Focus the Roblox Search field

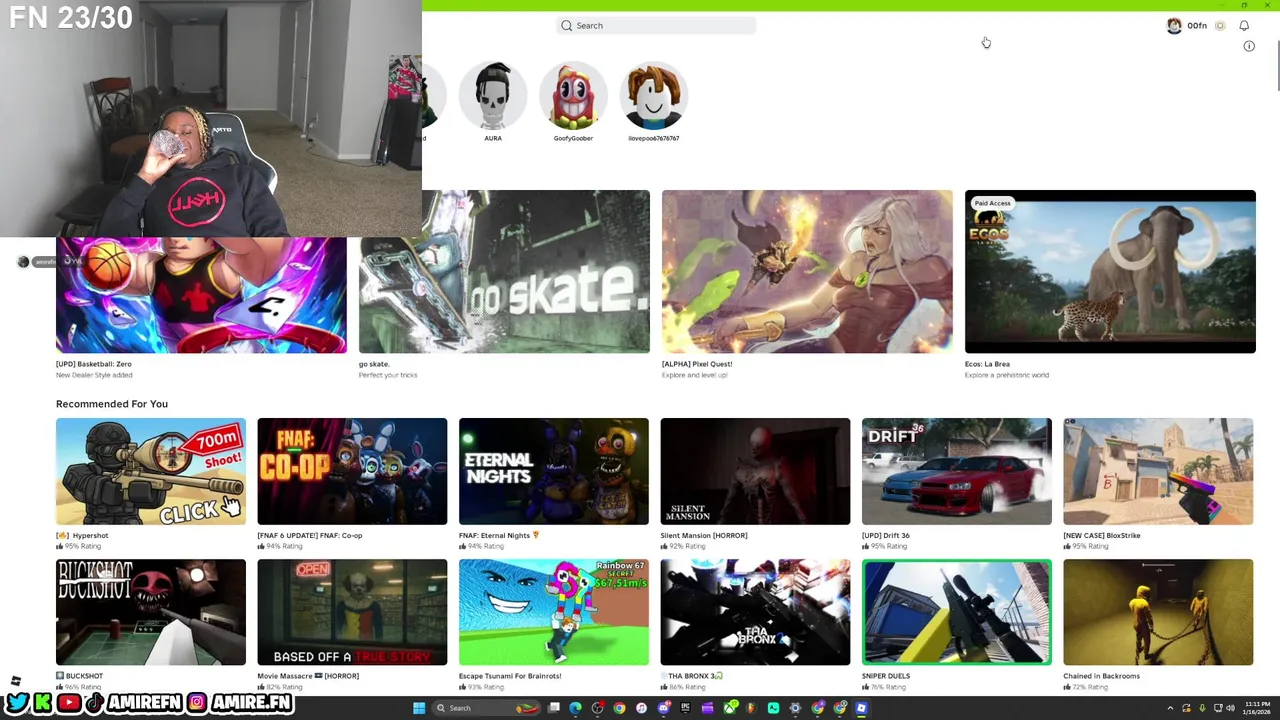[656, 25]
